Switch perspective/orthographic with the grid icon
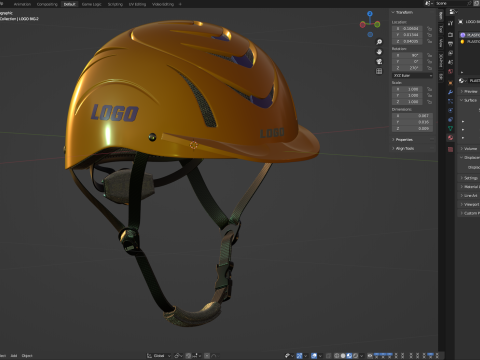The image size is (480, 360). point(379,71)
